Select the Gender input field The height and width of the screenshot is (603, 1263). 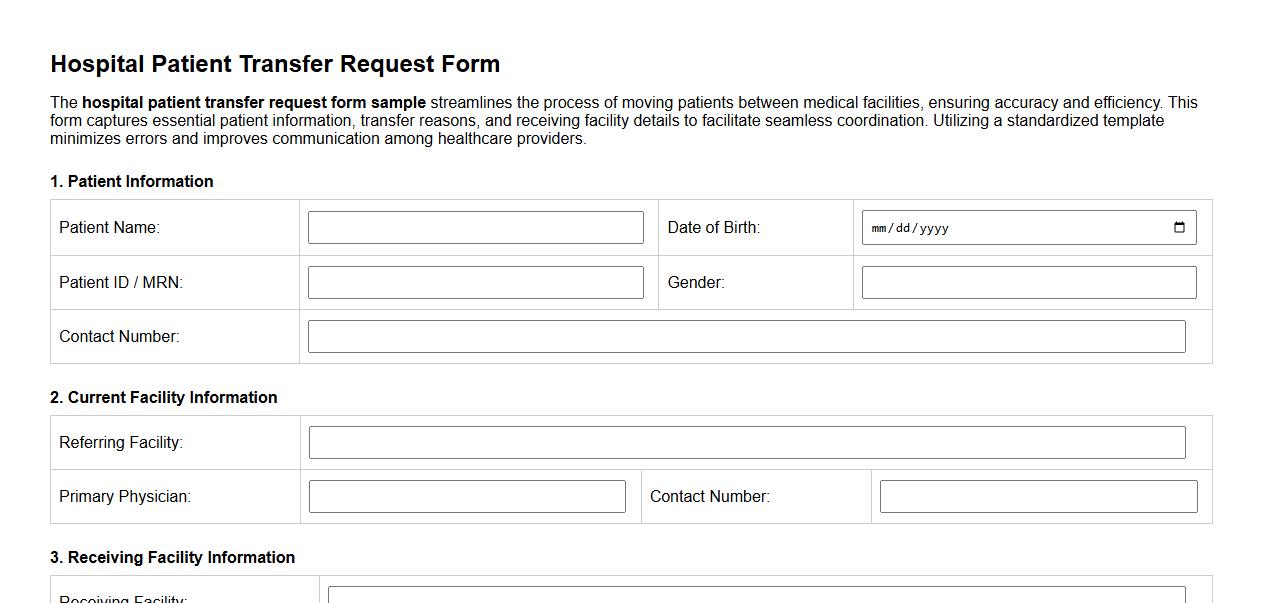[1027, 282]
